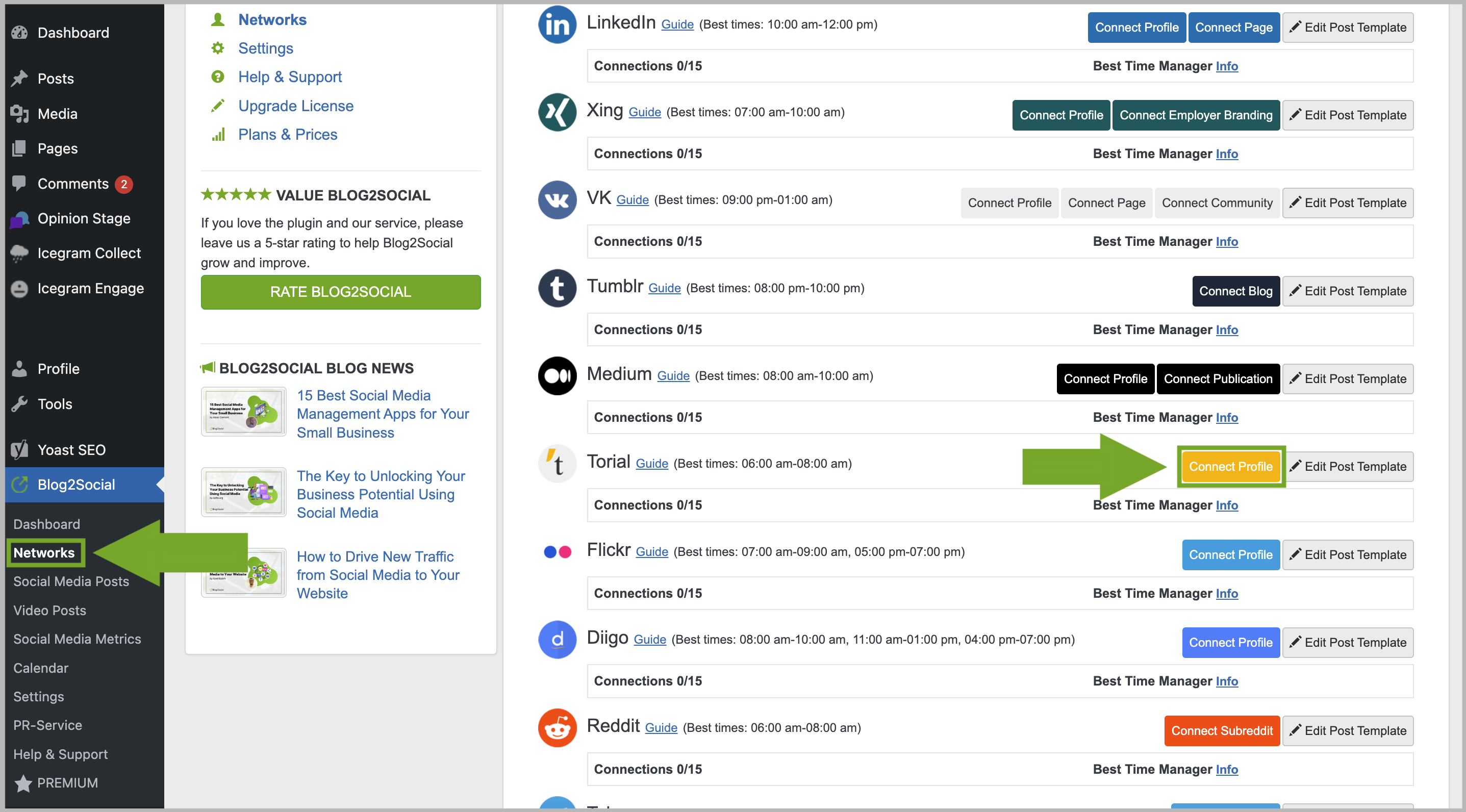Switch to the Calendar section of Blog2Social

click(x=40, y=668)
